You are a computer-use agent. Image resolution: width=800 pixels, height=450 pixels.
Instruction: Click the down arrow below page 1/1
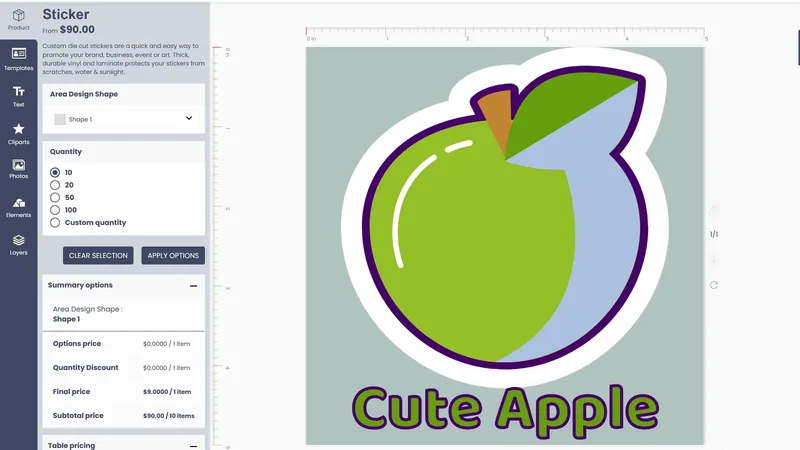tap(714, 259)
